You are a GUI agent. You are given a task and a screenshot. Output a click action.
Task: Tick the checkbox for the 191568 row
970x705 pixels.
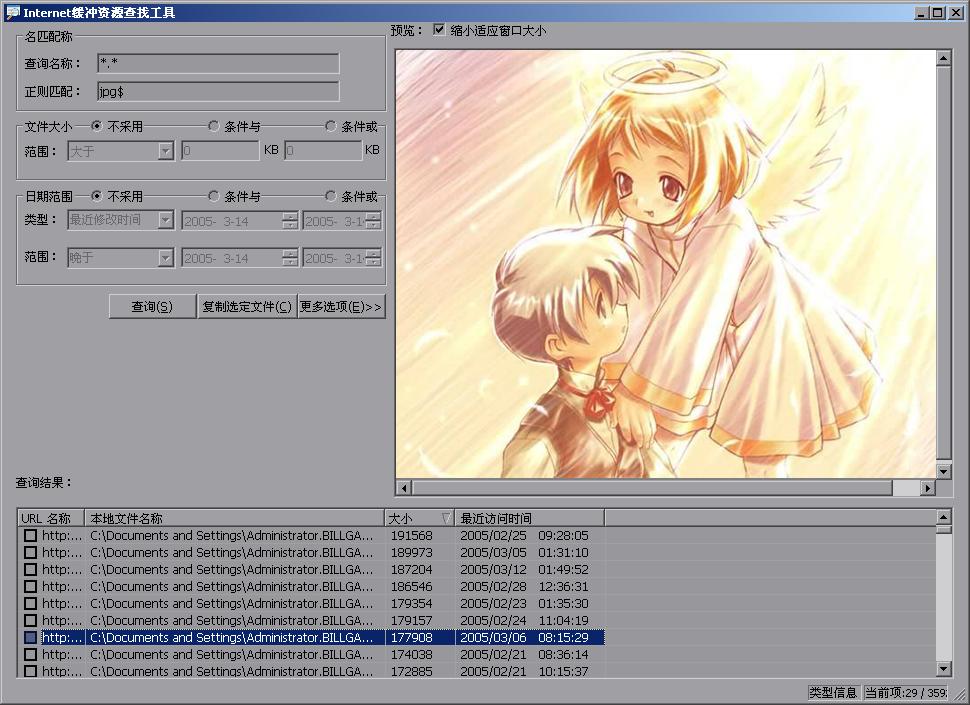coord(30,536)
